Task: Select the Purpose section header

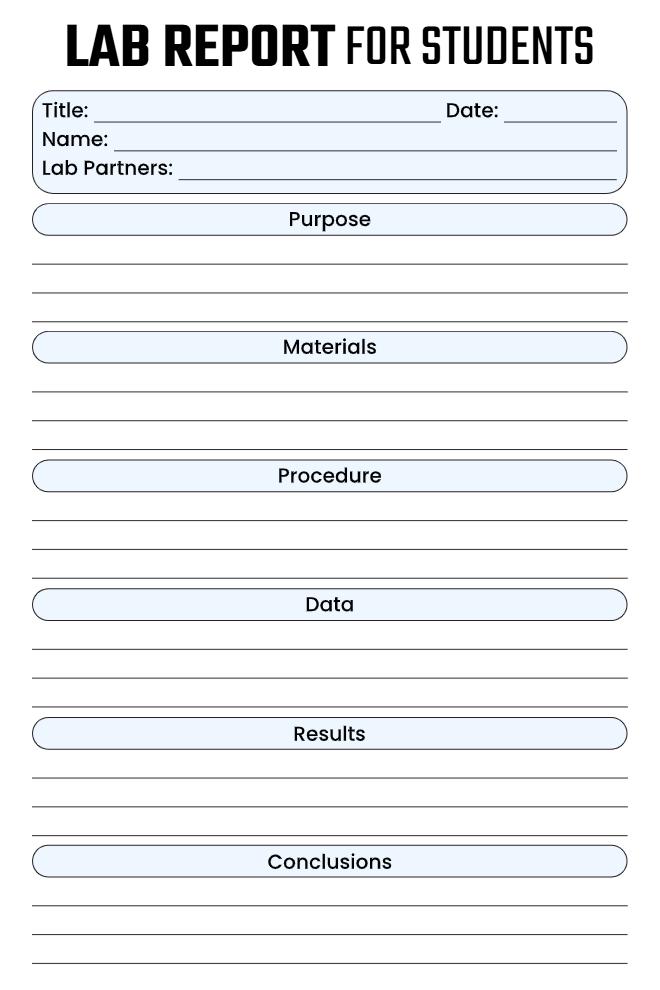Action: [330, 220]
